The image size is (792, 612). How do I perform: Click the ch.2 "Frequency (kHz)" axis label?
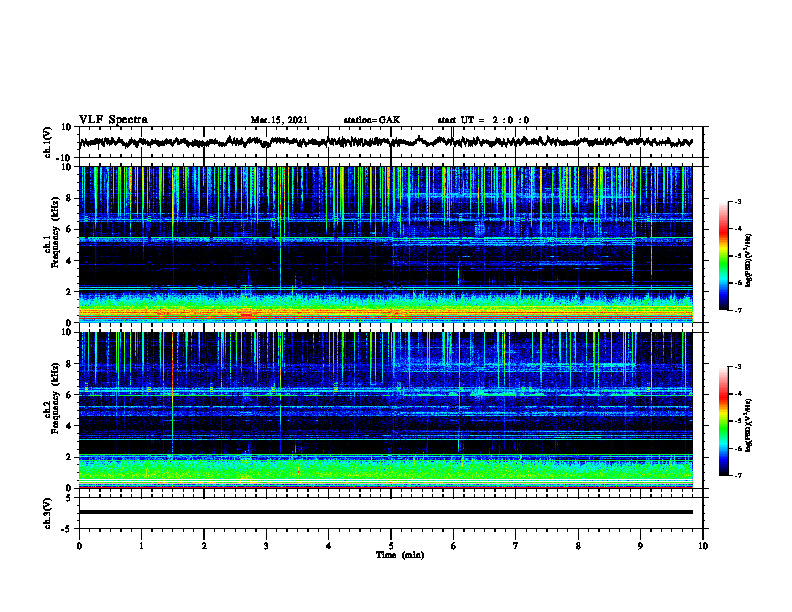pos(55,398)
